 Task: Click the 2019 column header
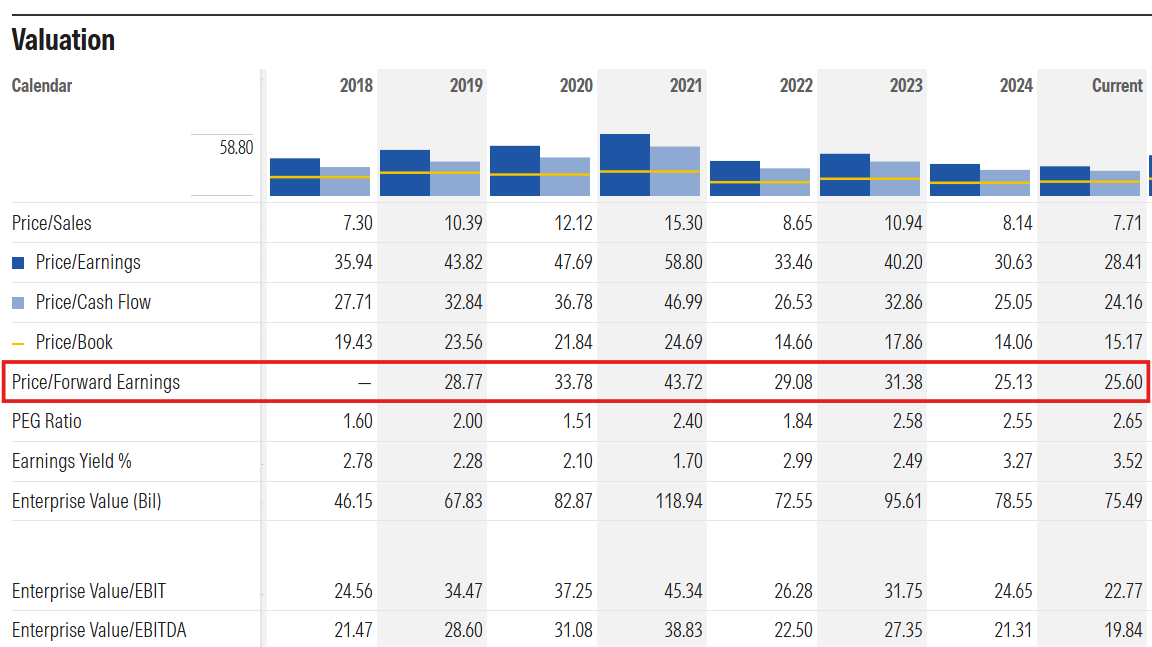(x=466, y=86)
